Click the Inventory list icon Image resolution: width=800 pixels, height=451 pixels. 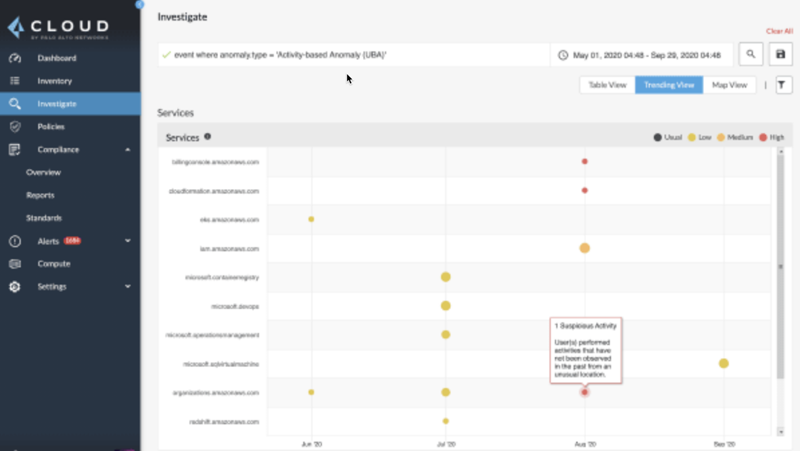[15, 80]
